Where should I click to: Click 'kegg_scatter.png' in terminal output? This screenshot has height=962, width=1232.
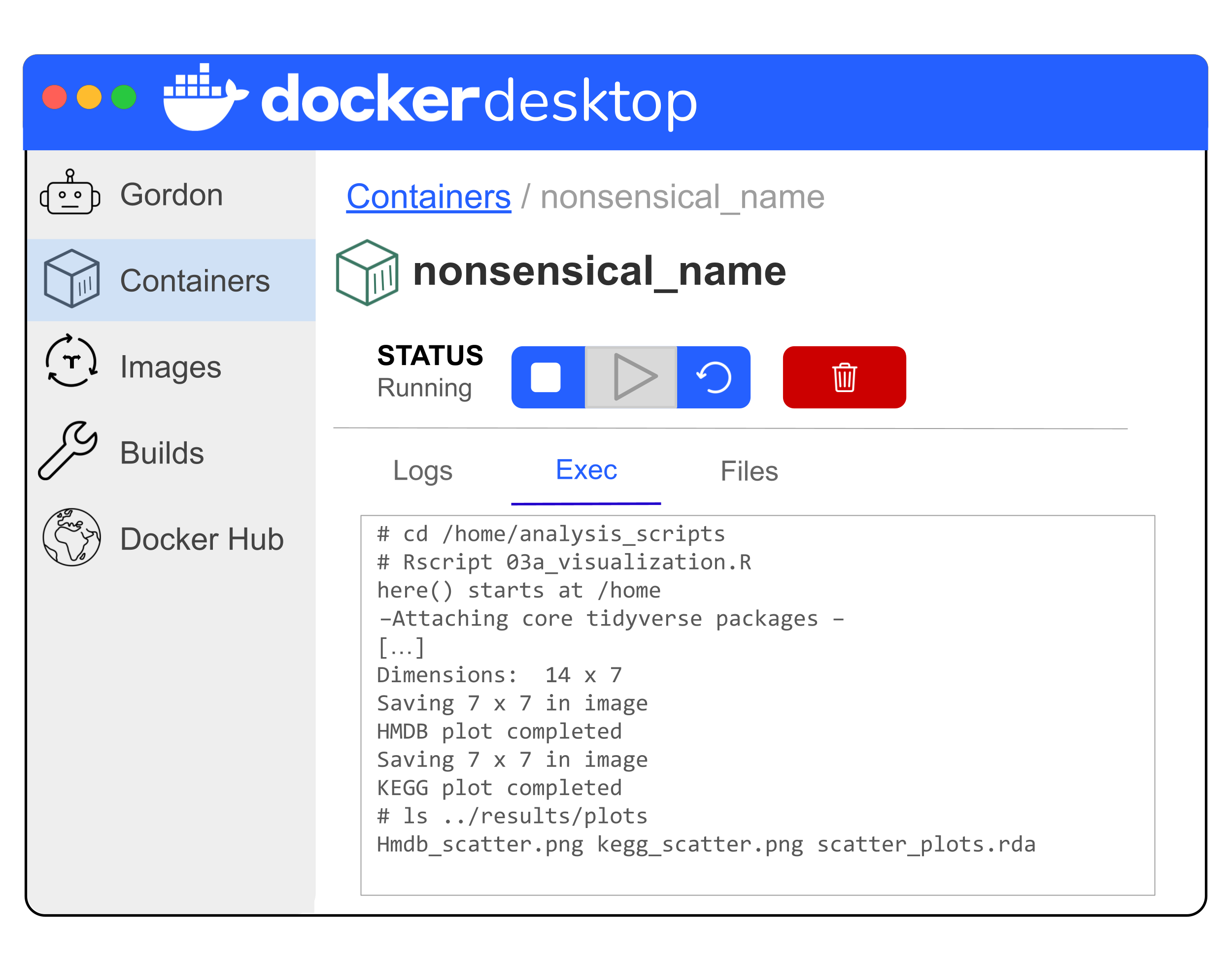click(700, 845)
